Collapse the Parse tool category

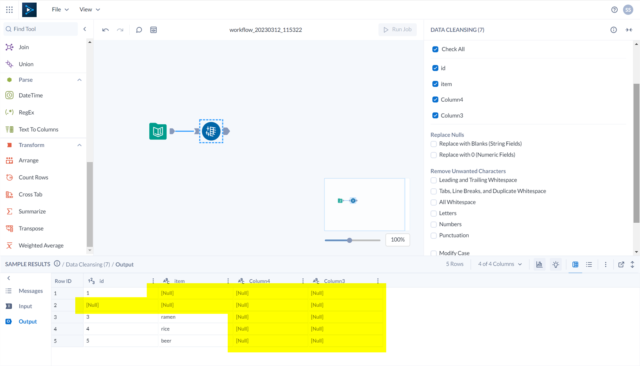coord(79,80)
